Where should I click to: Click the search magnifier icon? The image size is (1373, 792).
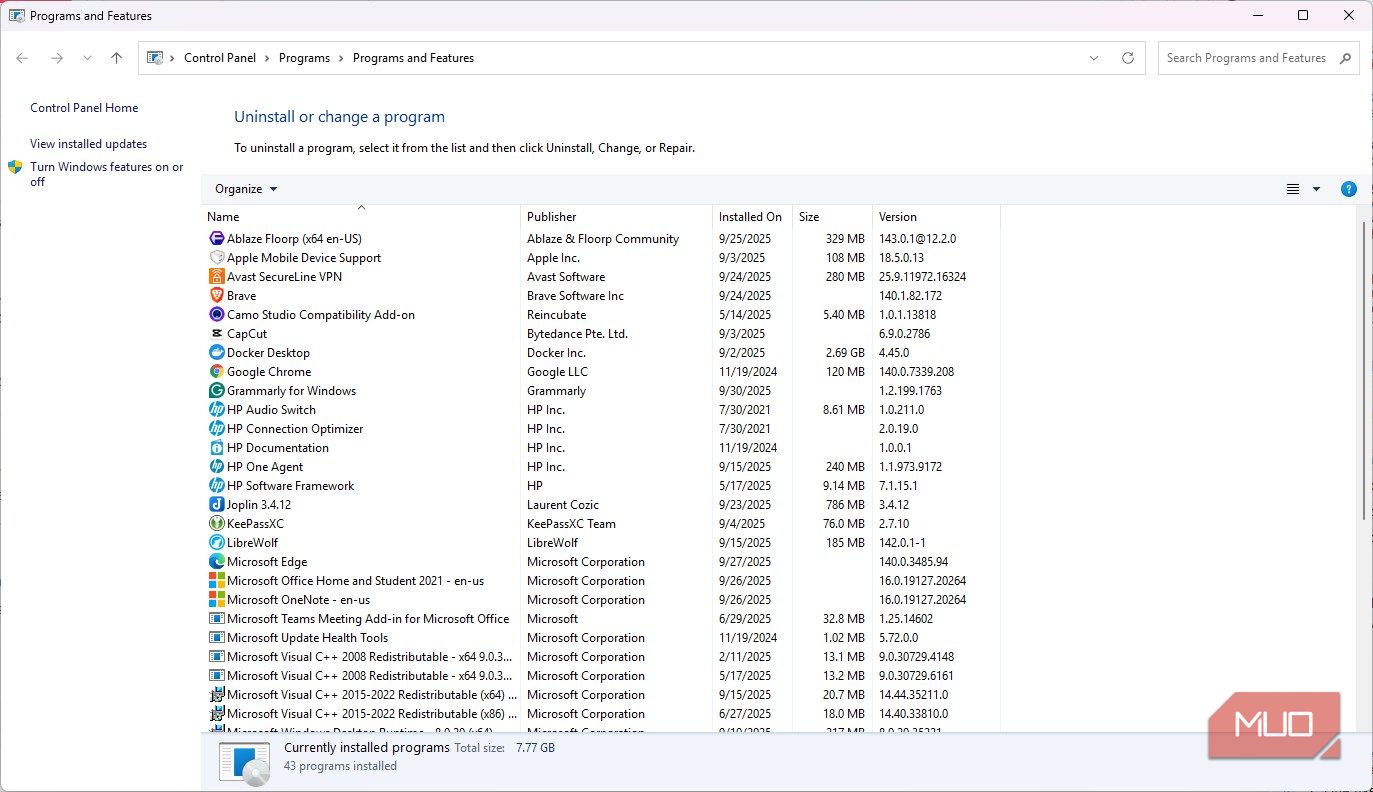point(1345,58)
